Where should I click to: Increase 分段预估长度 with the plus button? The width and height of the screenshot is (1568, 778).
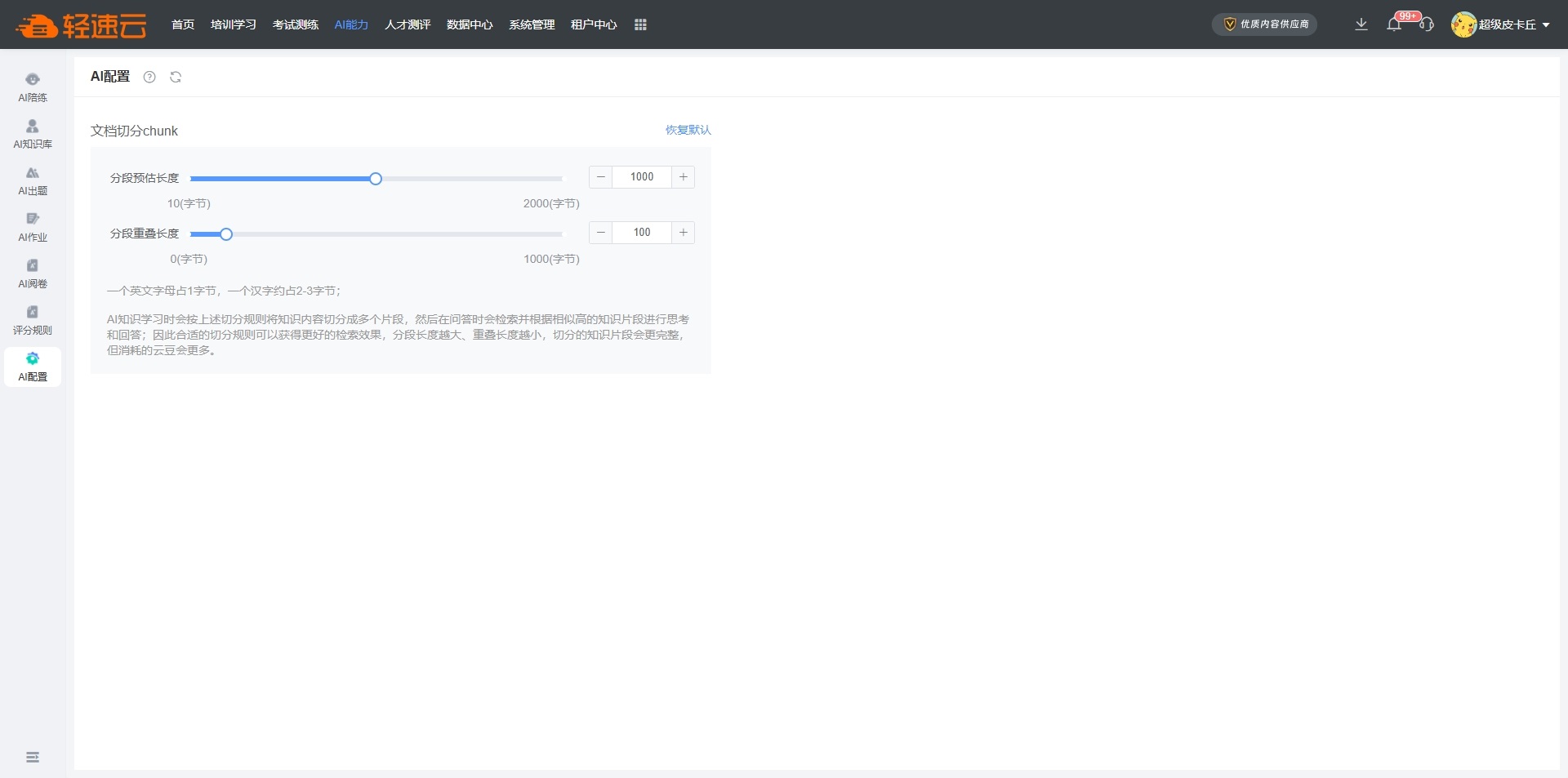[x=684, y=177]
